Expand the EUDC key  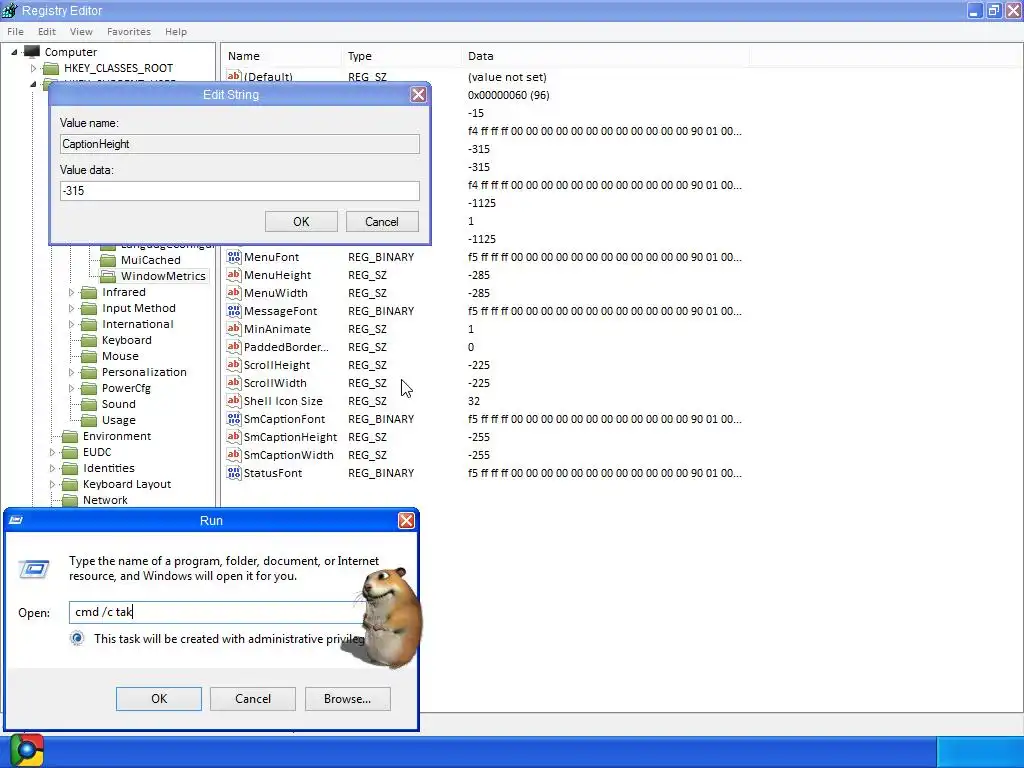click(x=52, y=452)
